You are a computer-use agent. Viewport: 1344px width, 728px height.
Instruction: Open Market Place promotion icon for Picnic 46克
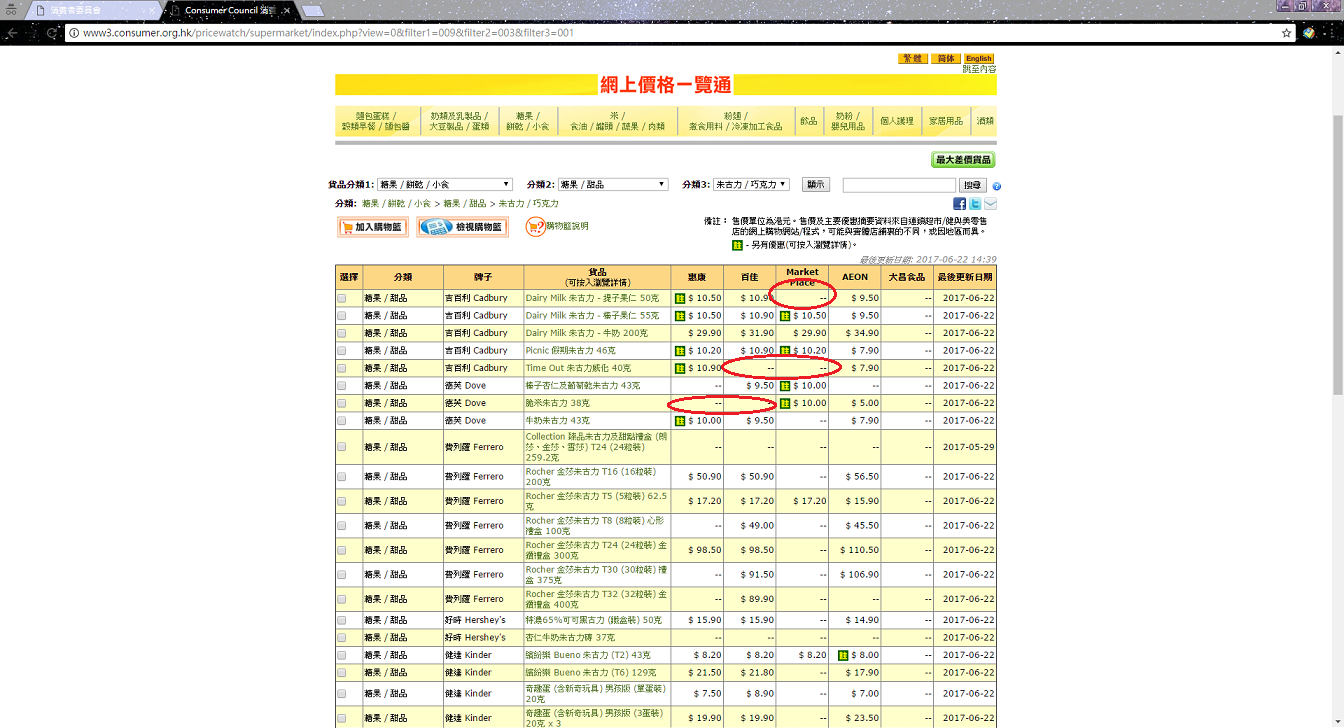click(x=785, y=351)
